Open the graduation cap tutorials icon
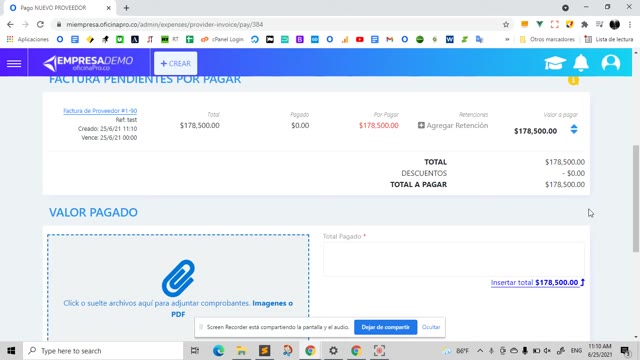The width and height of the screenshot is (640, 360). point(555,63)
